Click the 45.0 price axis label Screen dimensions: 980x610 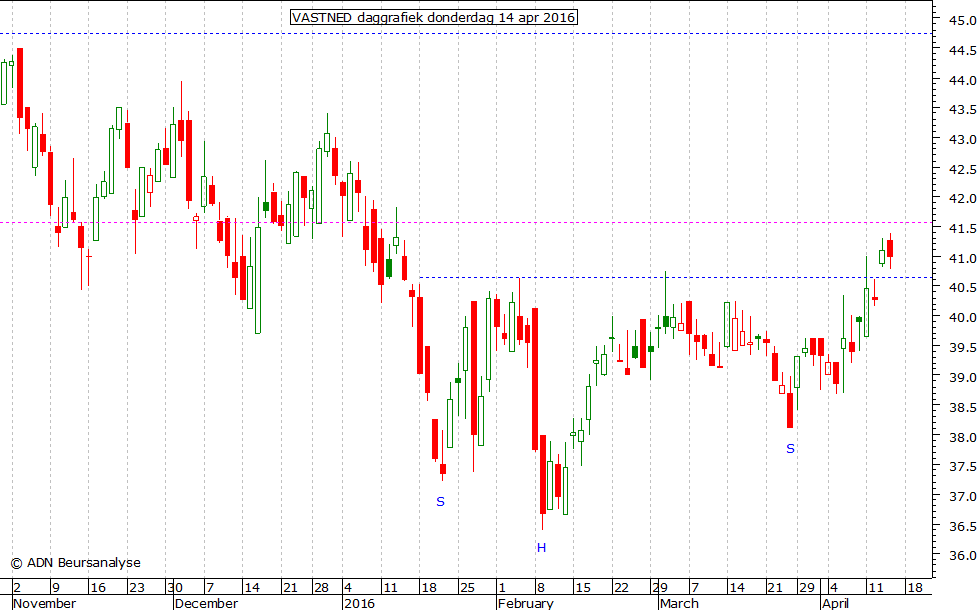[x=962, y=21]
